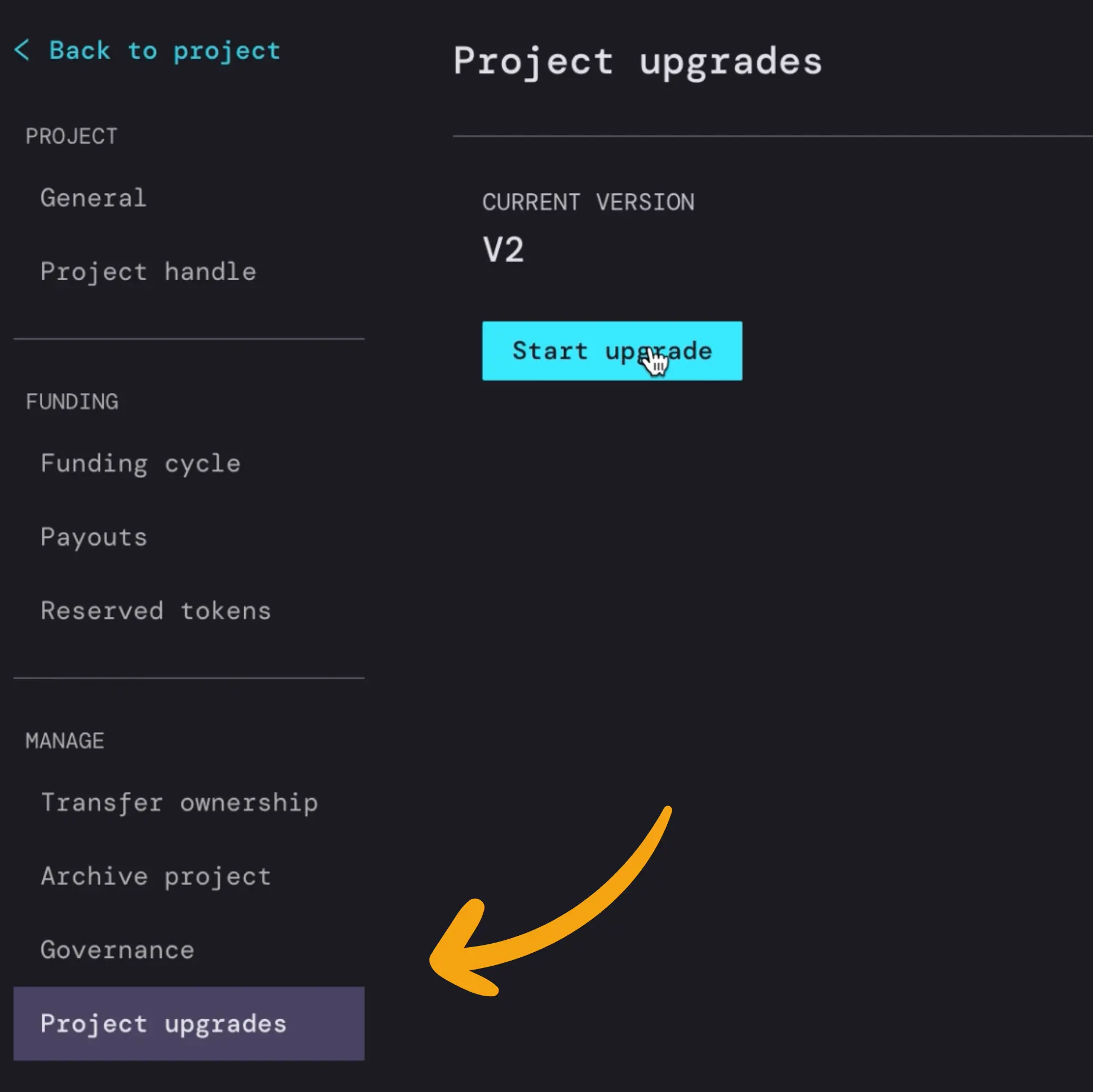
Task: Select the highlighted Project upgrades item
Action: tap(164, 1024)
